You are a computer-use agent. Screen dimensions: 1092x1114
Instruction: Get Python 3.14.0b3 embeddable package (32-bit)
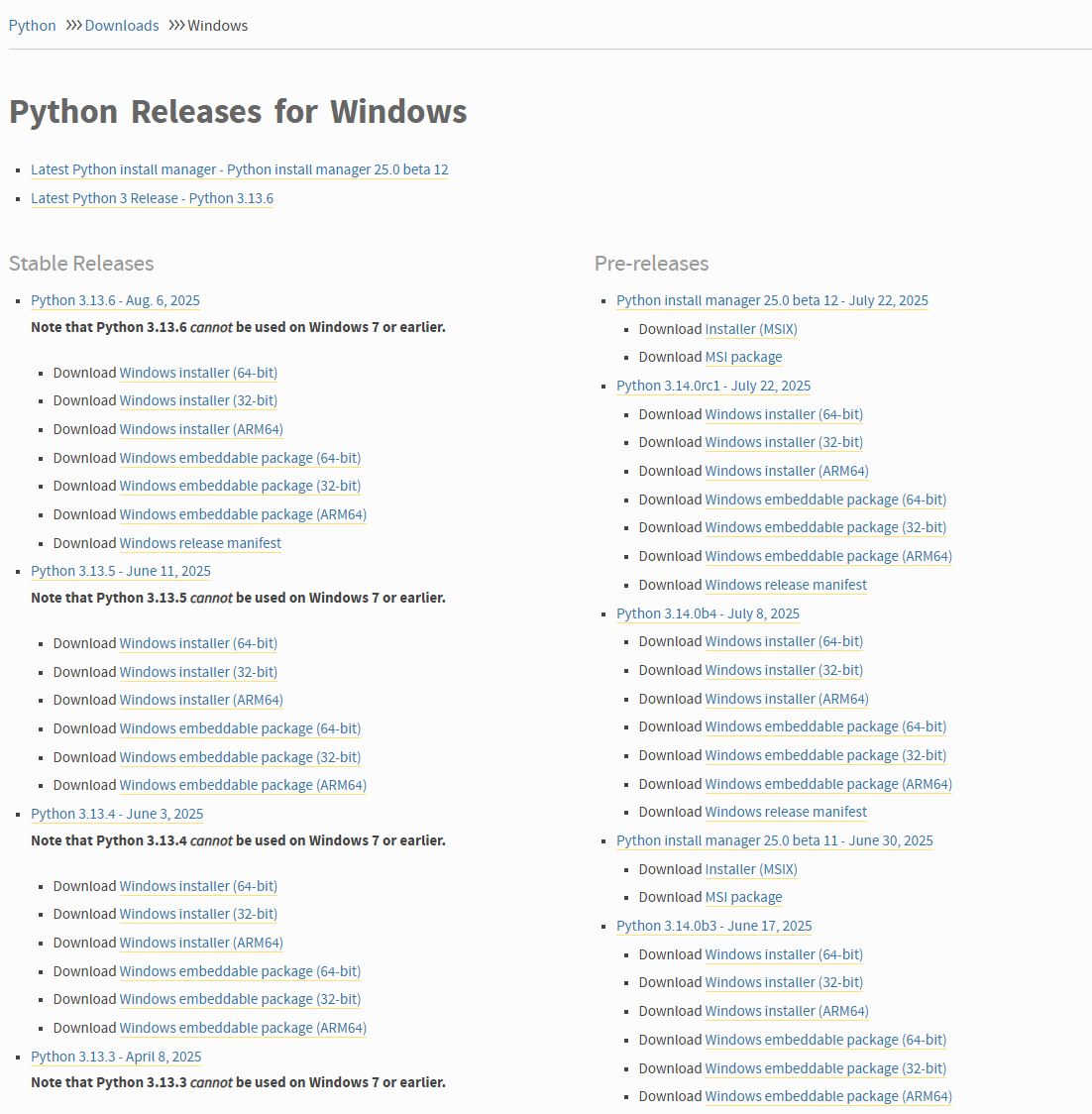(825, 1068)
